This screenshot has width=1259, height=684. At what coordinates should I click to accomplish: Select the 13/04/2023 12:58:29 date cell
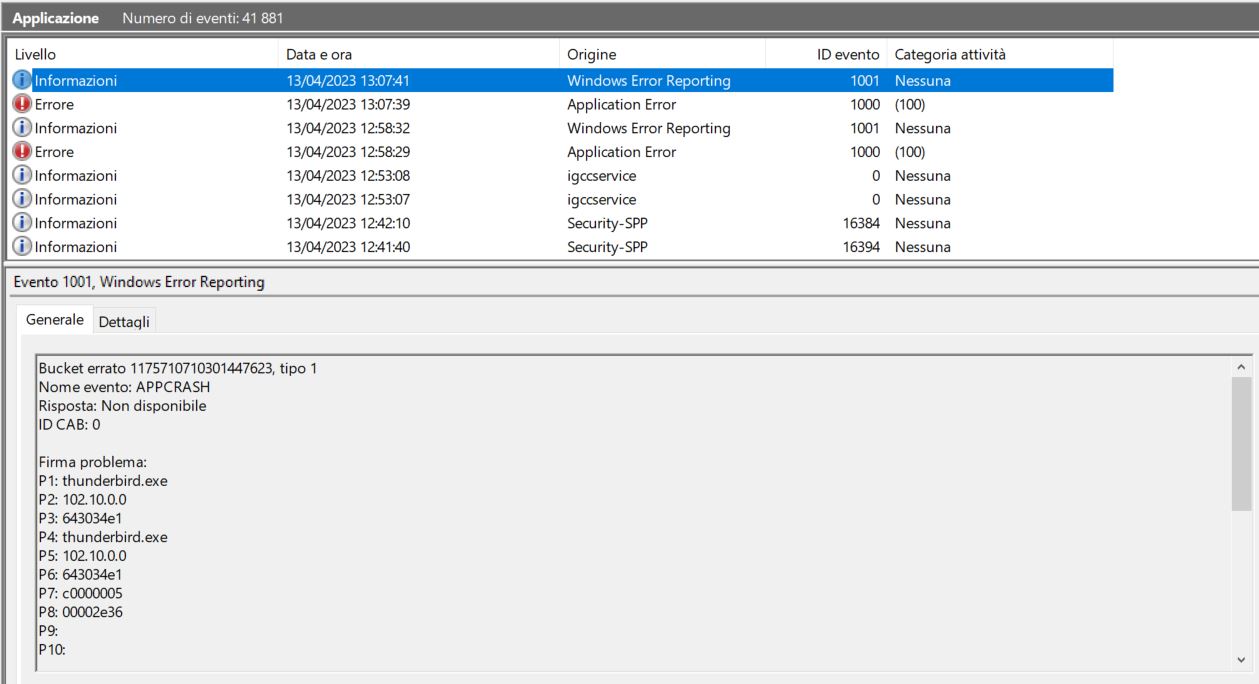click(x=347, y=152)
